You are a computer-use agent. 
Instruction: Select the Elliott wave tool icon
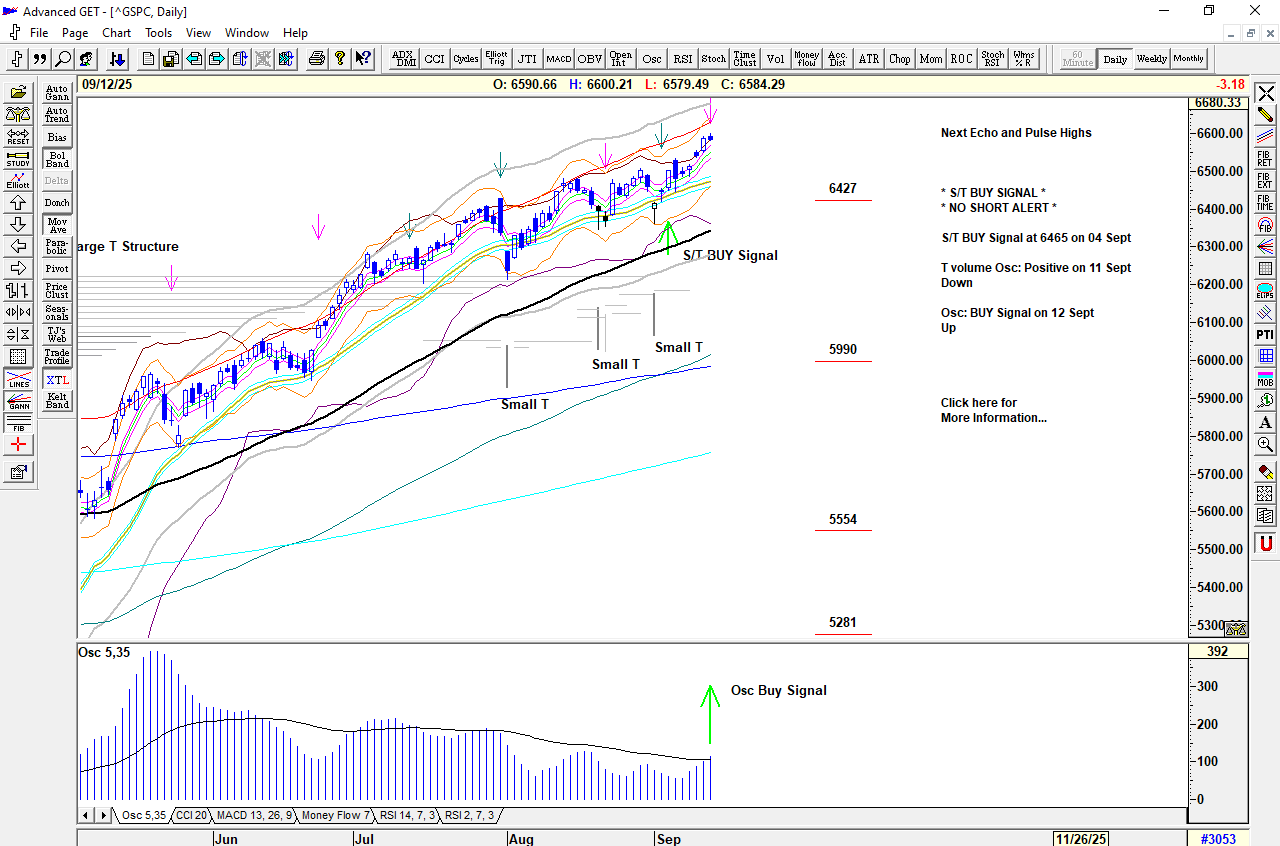point(18,181)
